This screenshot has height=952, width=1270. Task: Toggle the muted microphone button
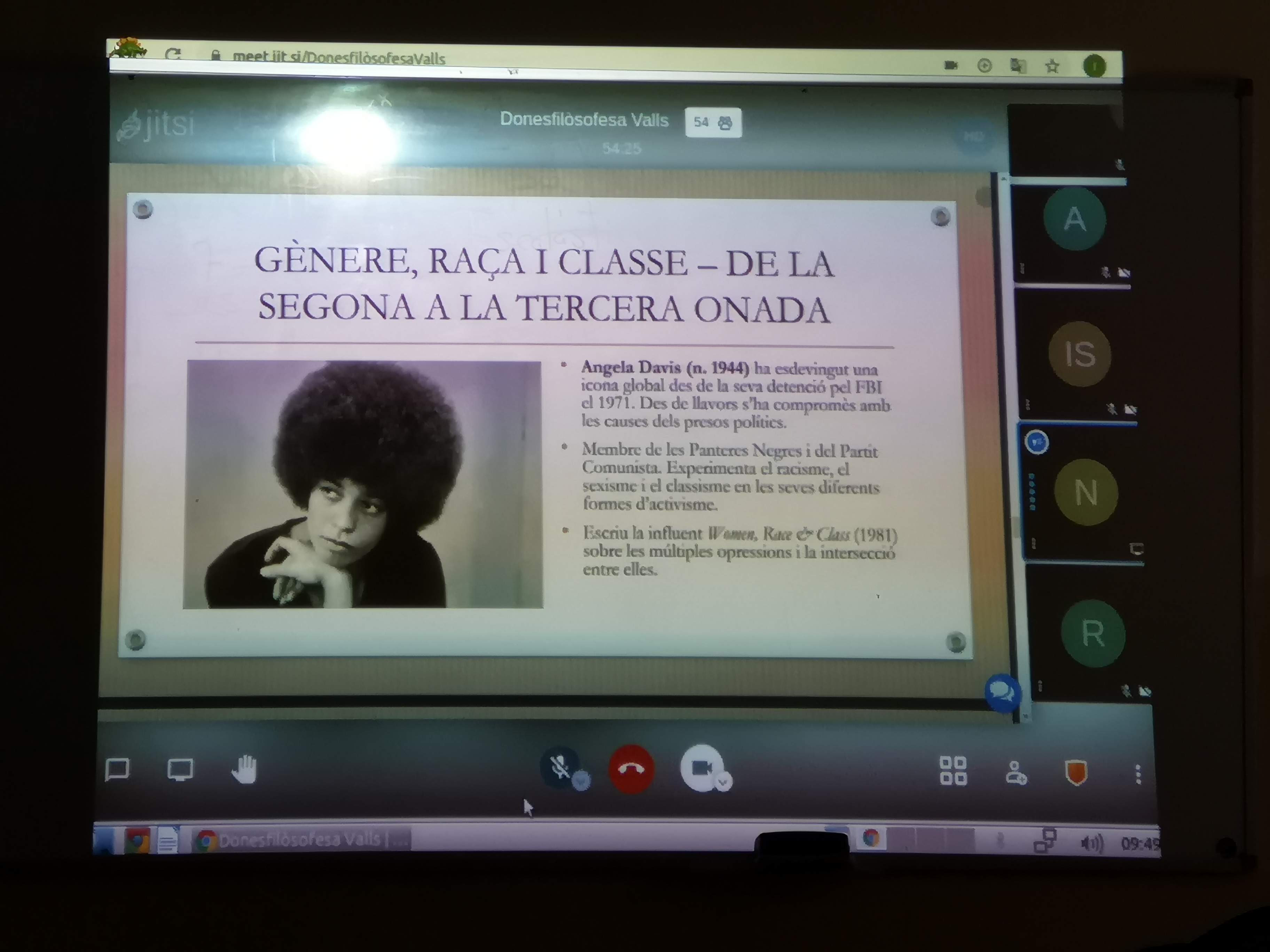click(559, 766)
